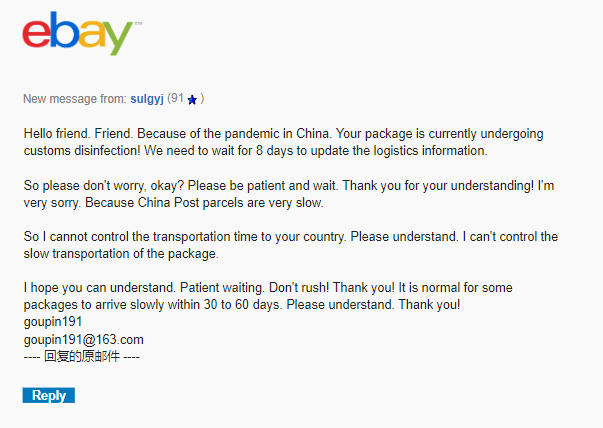Click the "New message from:" label
Screen dimensions: 603x428
tap(75, 99)
